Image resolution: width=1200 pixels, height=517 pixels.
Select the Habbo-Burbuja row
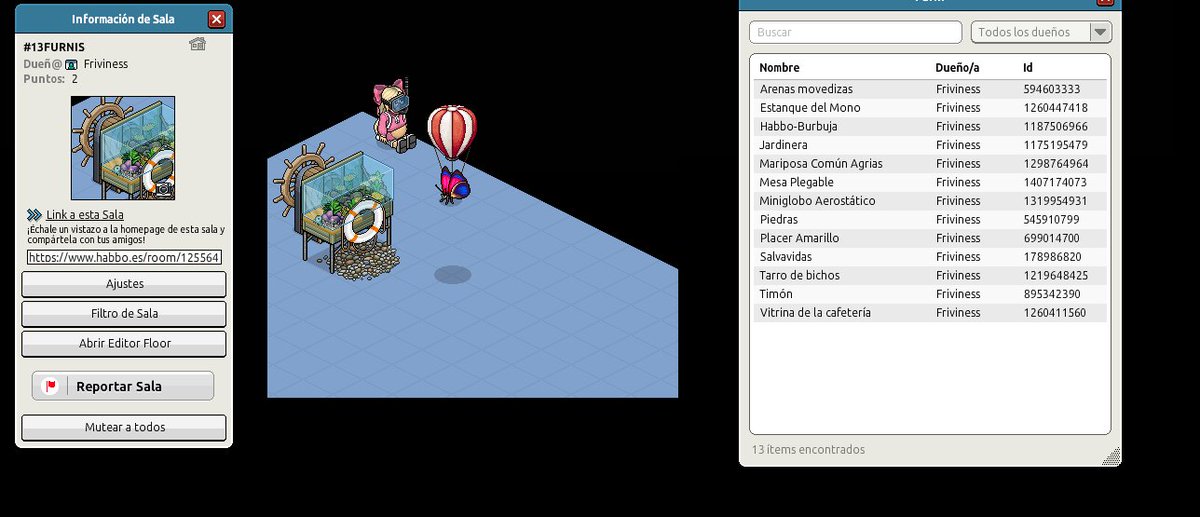(x=930, y=126)
